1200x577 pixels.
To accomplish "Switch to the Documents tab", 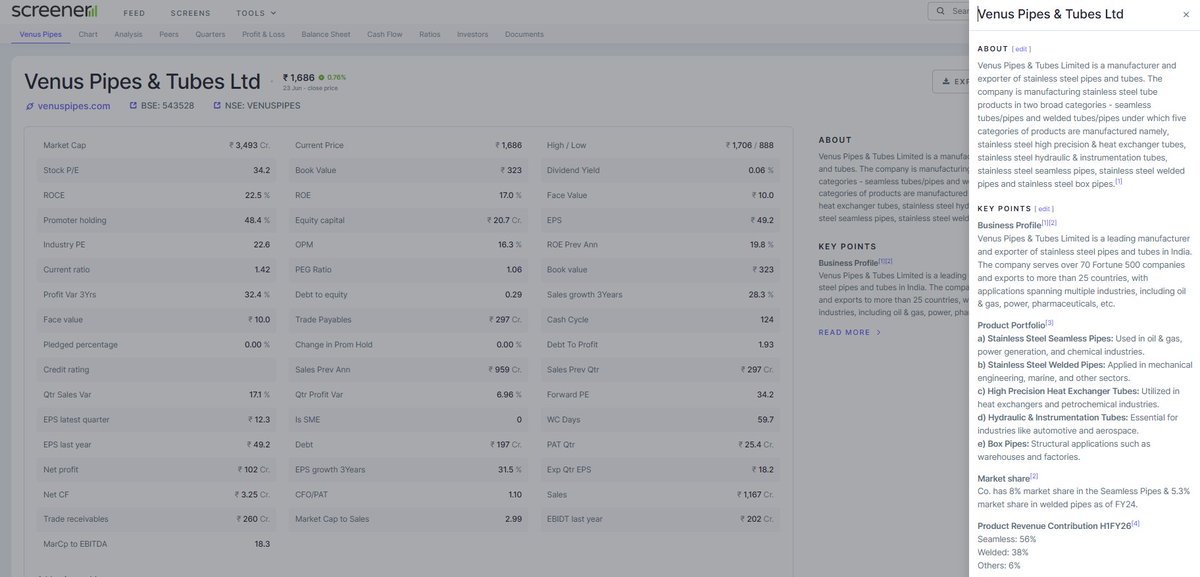I will point(524,34).
